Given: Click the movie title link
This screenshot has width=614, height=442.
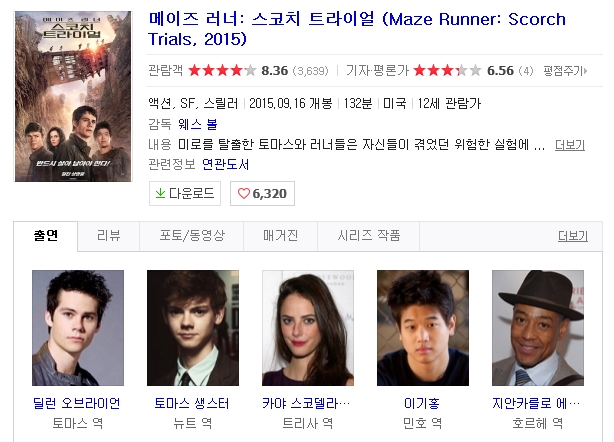Looking at the screenshot, I should [x=357, y=29].
